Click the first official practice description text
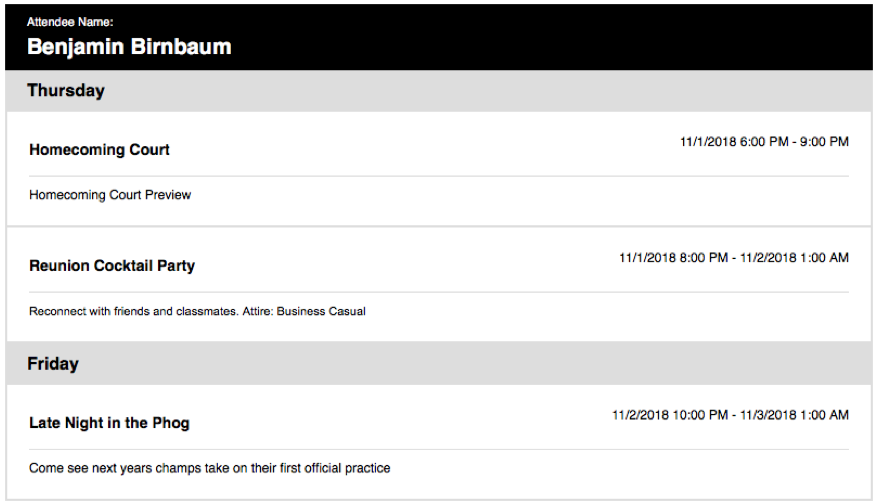This screenshot has width=876, height=503. (335, 468)
